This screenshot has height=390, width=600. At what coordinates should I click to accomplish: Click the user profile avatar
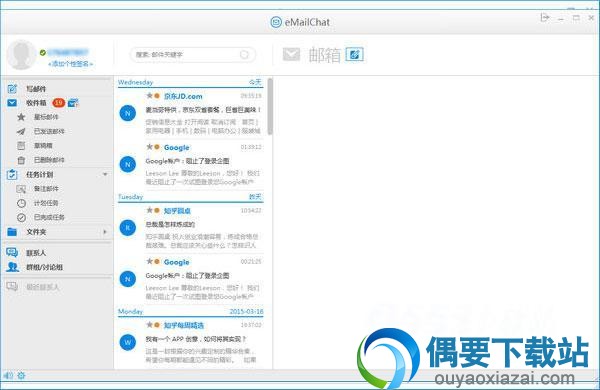click(21, 55)
